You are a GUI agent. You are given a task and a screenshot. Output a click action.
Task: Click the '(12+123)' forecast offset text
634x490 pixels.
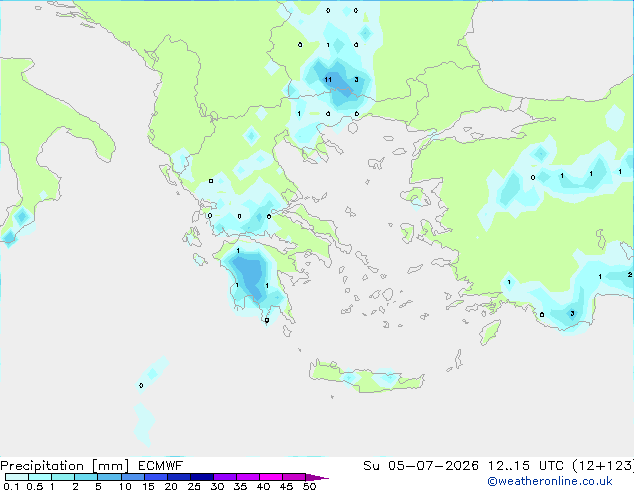pyautogui.click(x=603, y=466)
